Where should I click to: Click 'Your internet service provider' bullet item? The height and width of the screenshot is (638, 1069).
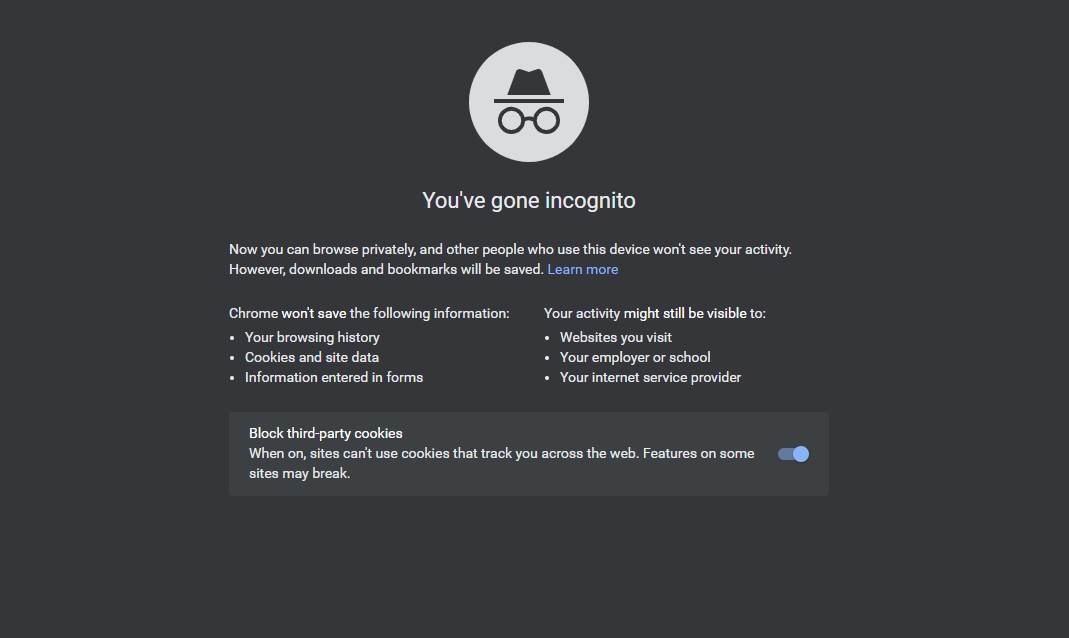[651, 377]
